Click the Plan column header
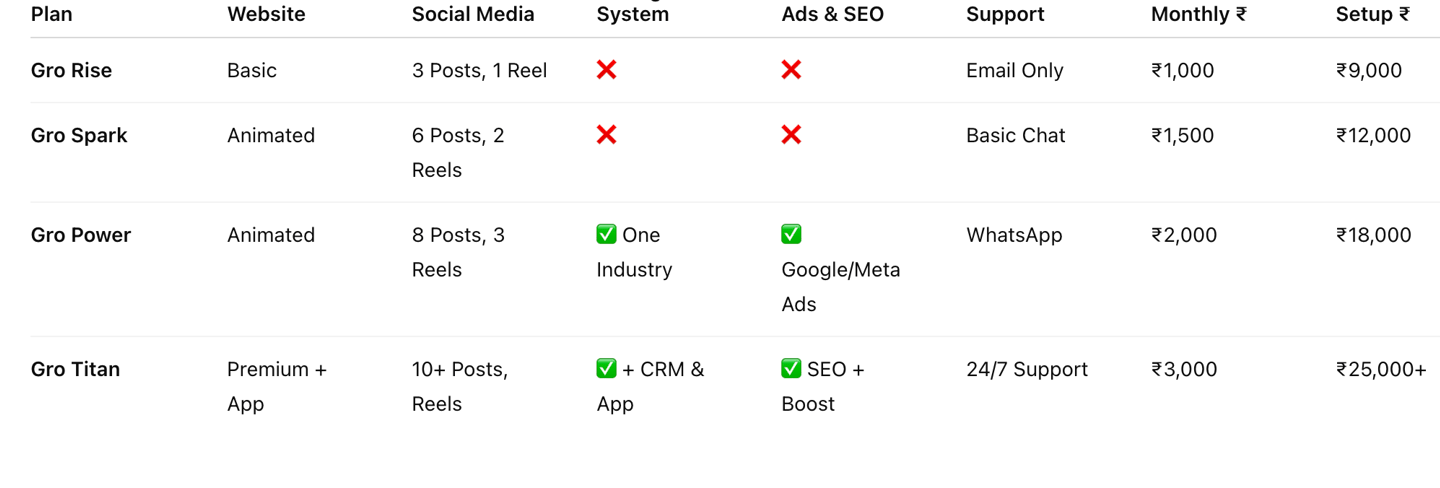This screenshot has height=488, width=1440. [52, 14]
